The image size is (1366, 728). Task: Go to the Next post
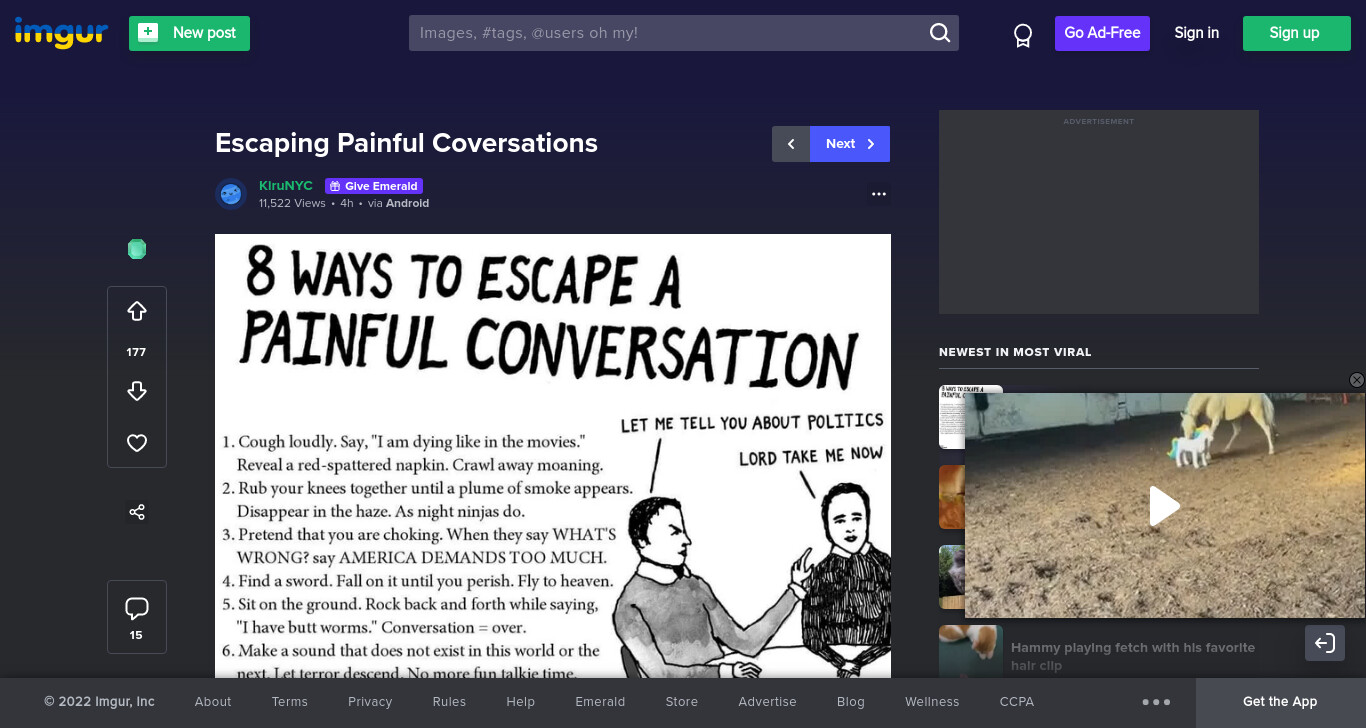850,144
